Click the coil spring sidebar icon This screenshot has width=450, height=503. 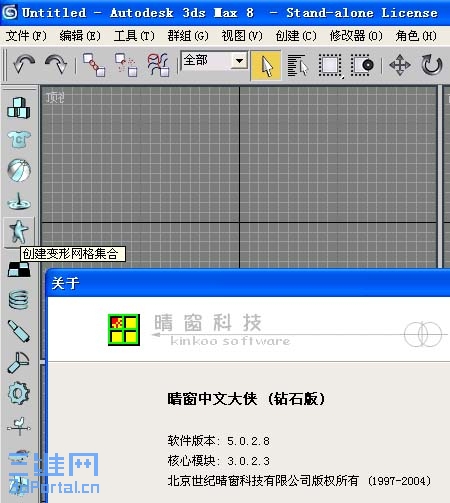tap(19, 300)
